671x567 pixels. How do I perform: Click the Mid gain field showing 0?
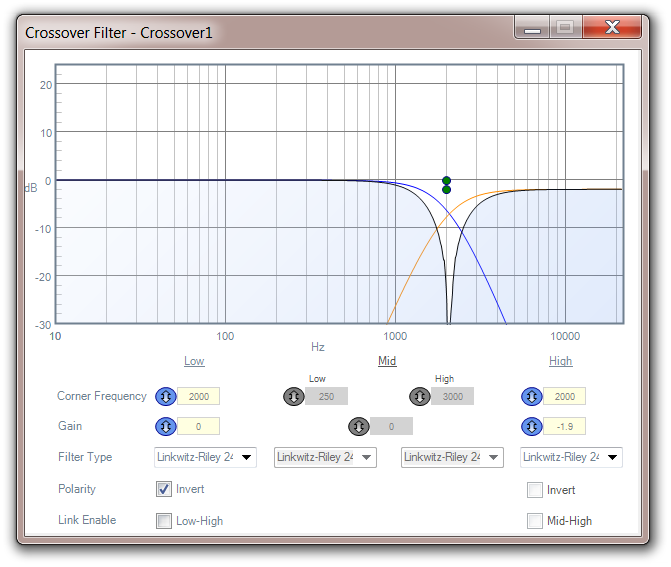[x=391, y=427]
